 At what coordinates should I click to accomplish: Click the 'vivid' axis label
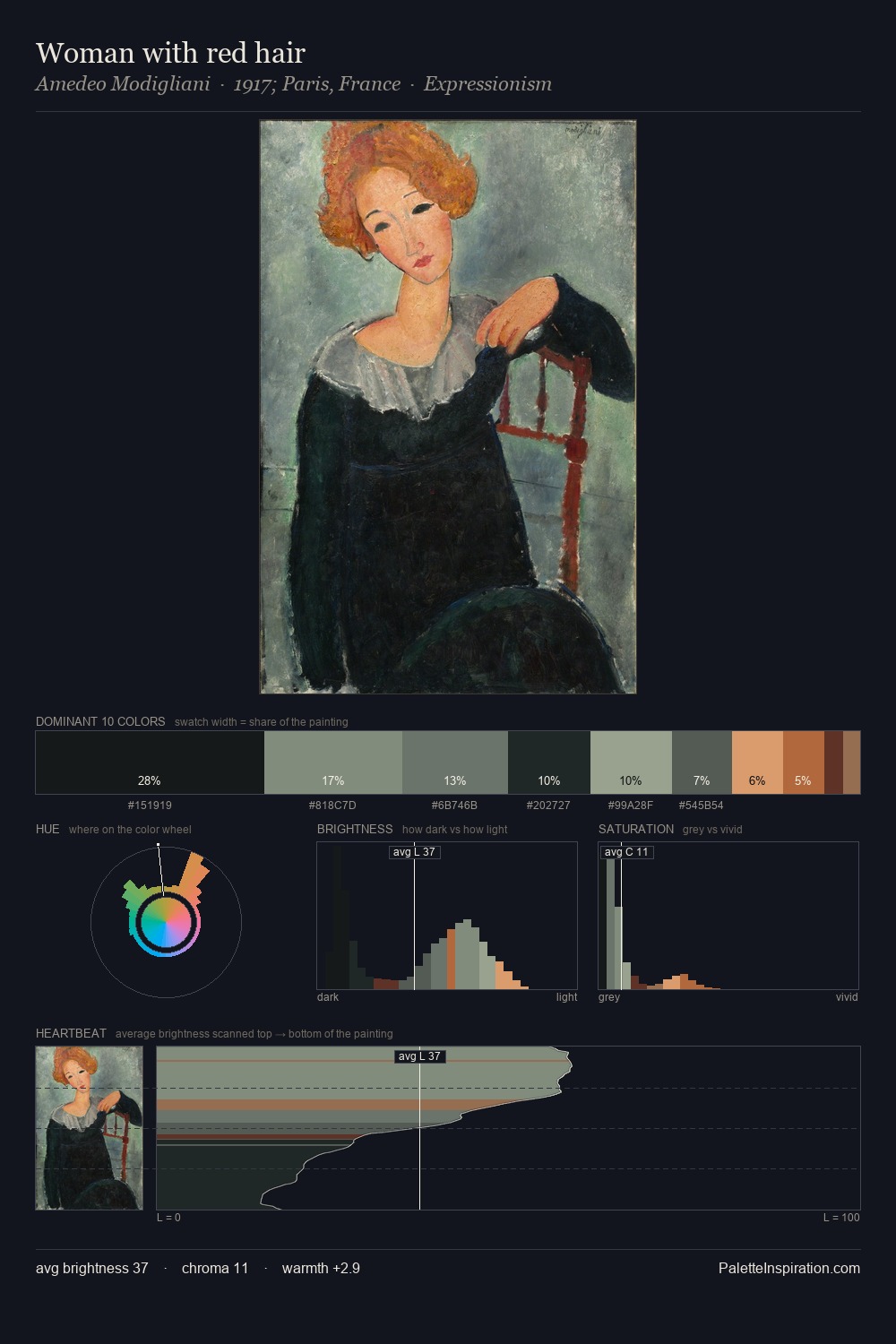[847, 997]
